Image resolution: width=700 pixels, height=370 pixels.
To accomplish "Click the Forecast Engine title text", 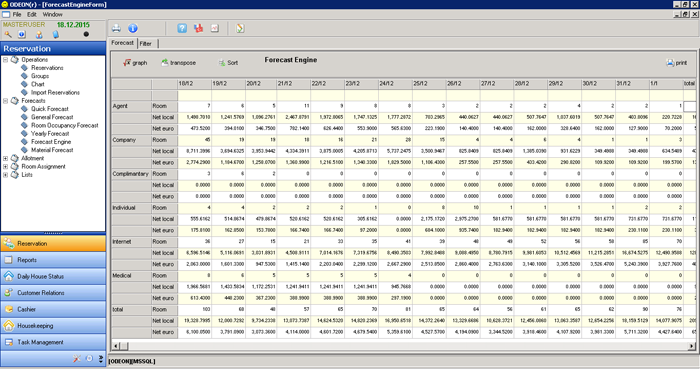I will tap(291, 60).
